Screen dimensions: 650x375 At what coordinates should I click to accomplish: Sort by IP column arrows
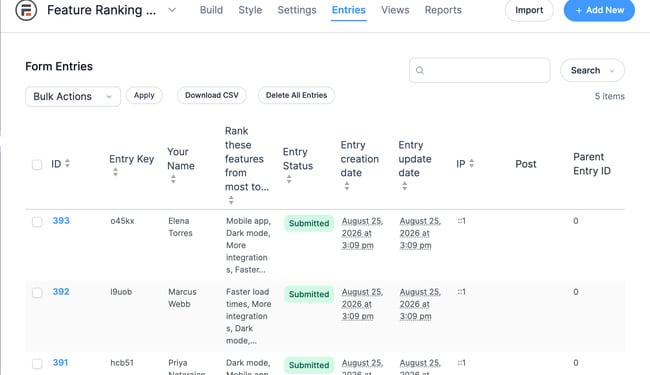471,164
